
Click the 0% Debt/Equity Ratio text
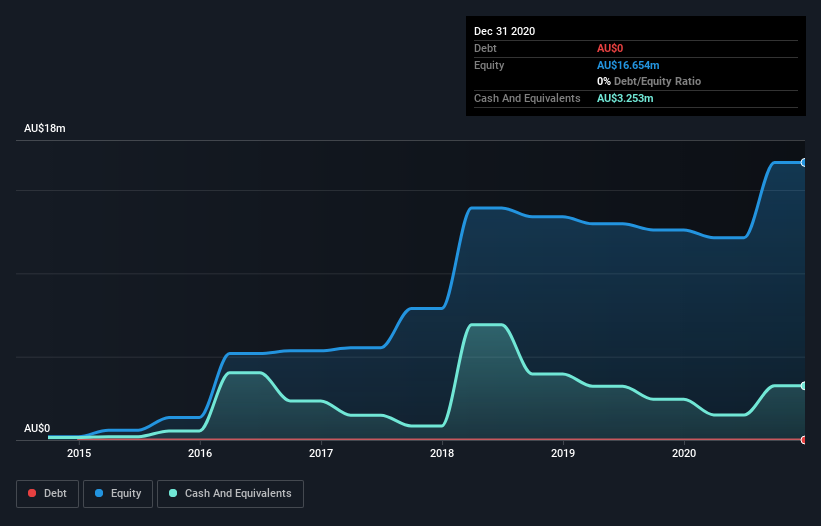coord(649,81)
